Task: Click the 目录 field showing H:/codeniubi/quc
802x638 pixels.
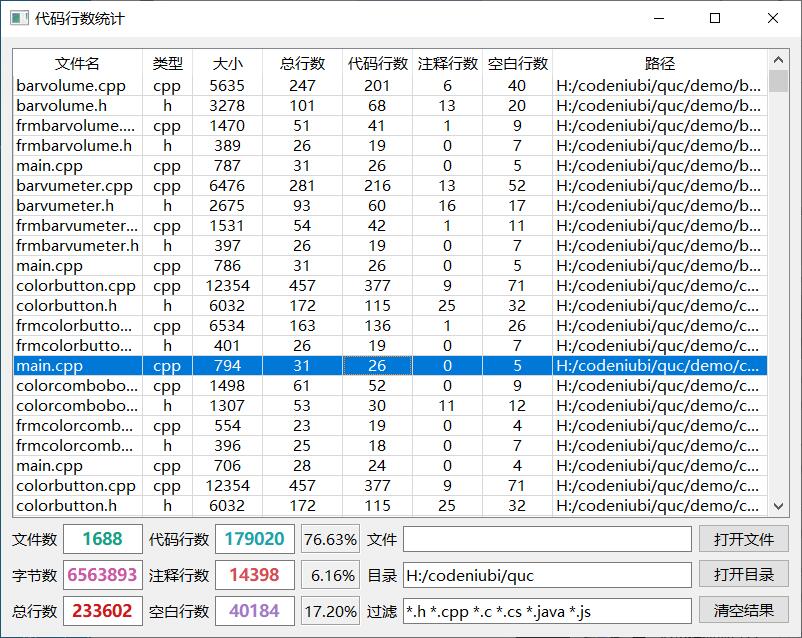Action: (546, 575)
